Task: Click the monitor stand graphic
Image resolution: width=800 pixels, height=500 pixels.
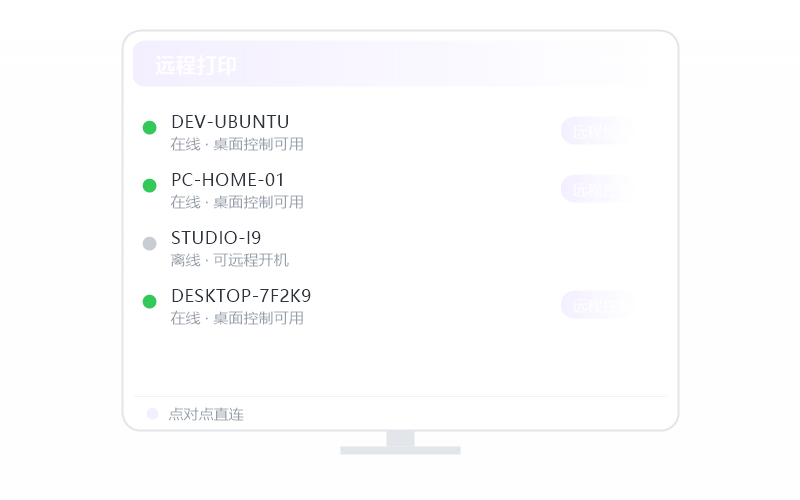Action: [401, 442]
